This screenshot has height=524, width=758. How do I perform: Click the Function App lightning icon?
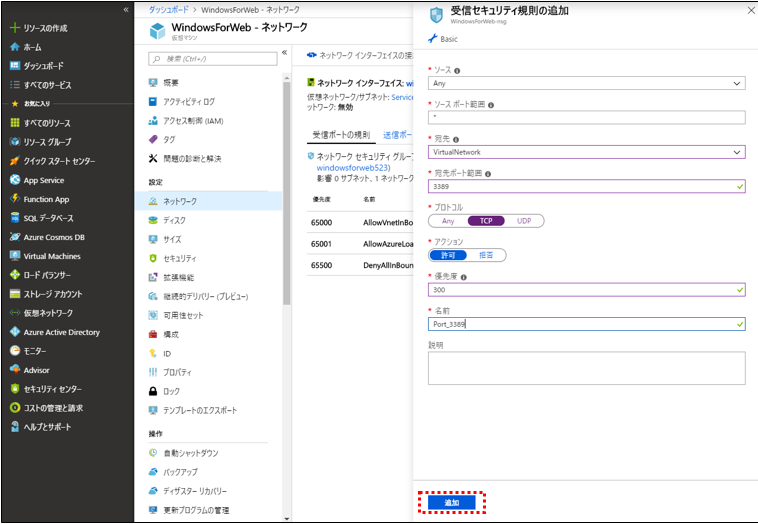(x=15, y=199)
